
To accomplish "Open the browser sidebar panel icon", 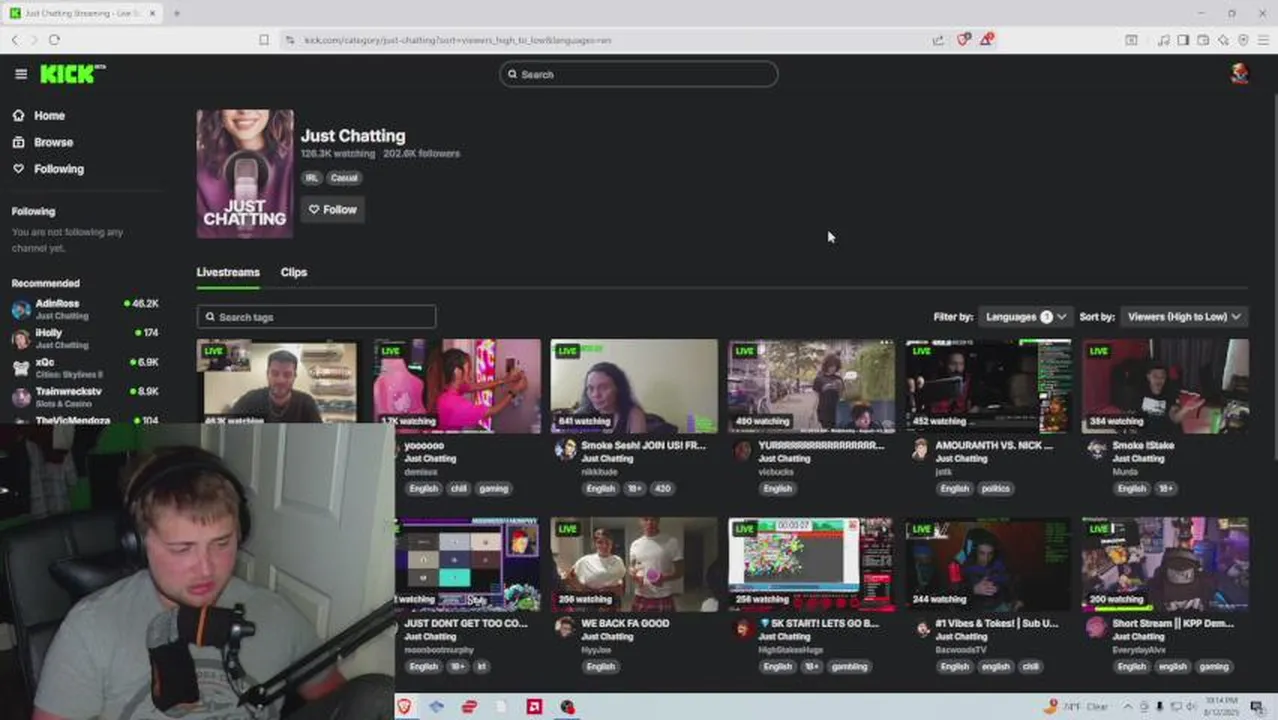I will [1183, 40].
